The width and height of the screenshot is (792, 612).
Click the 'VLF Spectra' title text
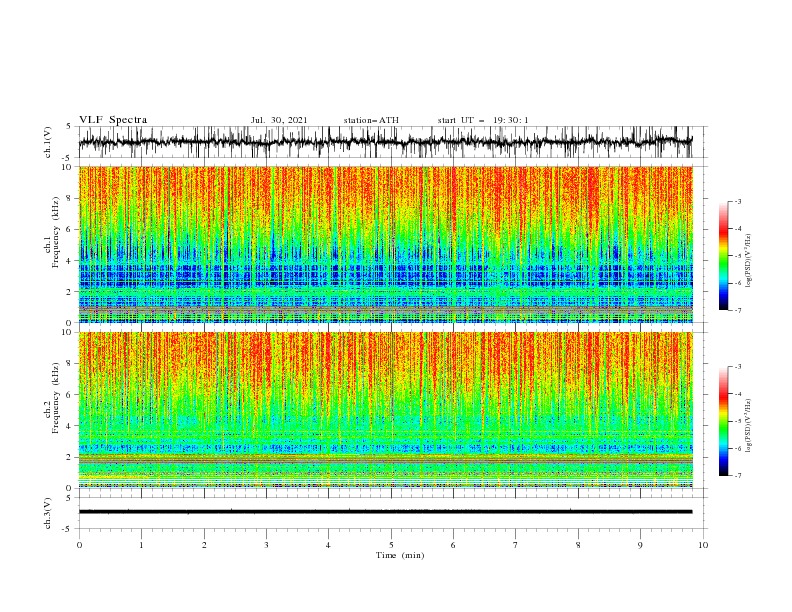[113, 120]
